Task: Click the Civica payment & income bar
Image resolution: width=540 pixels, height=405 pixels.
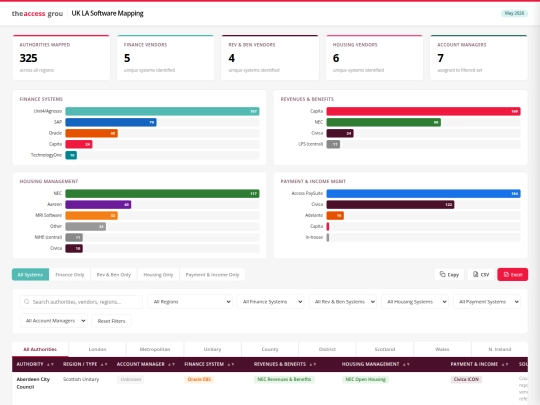Action: coord(390,205)
